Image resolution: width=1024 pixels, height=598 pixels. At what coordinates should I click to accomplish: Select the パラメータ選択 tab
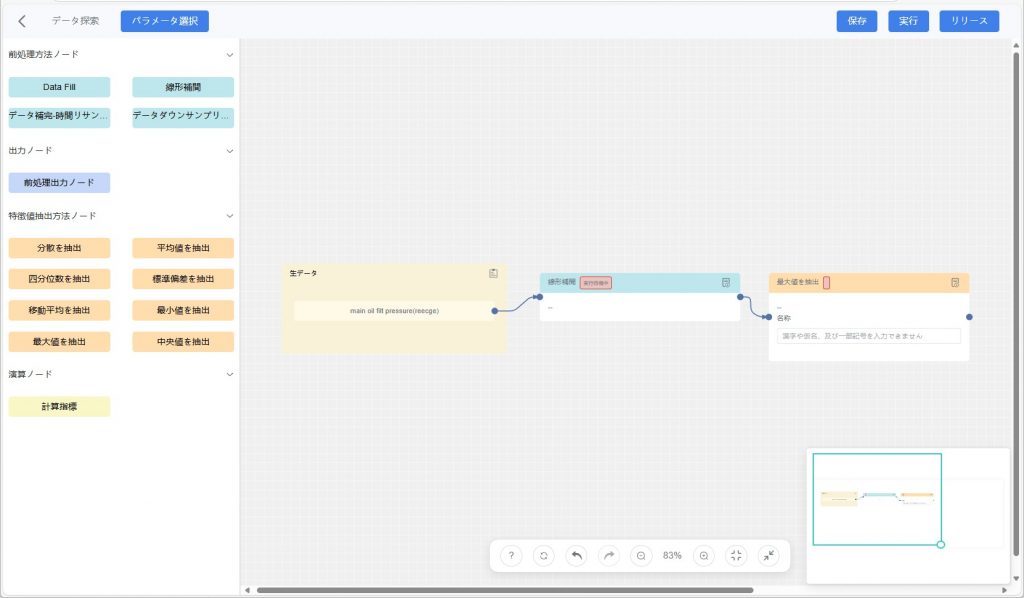(x=165, y=21)
